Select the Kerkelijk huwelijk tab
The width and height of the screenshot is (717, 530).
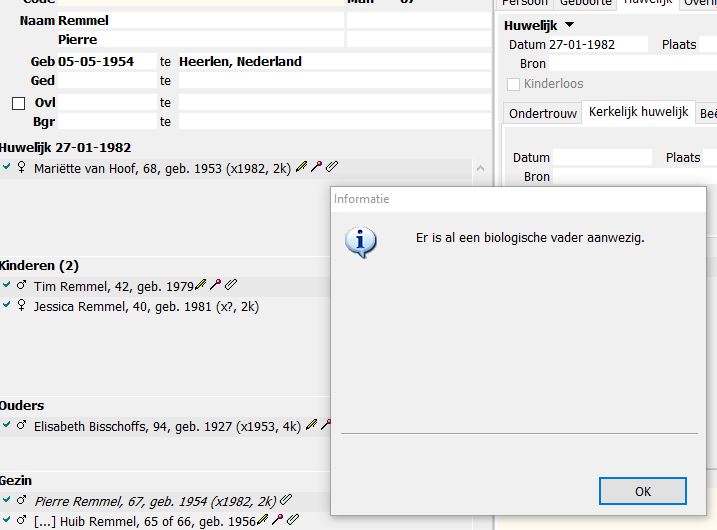[638, 113]
